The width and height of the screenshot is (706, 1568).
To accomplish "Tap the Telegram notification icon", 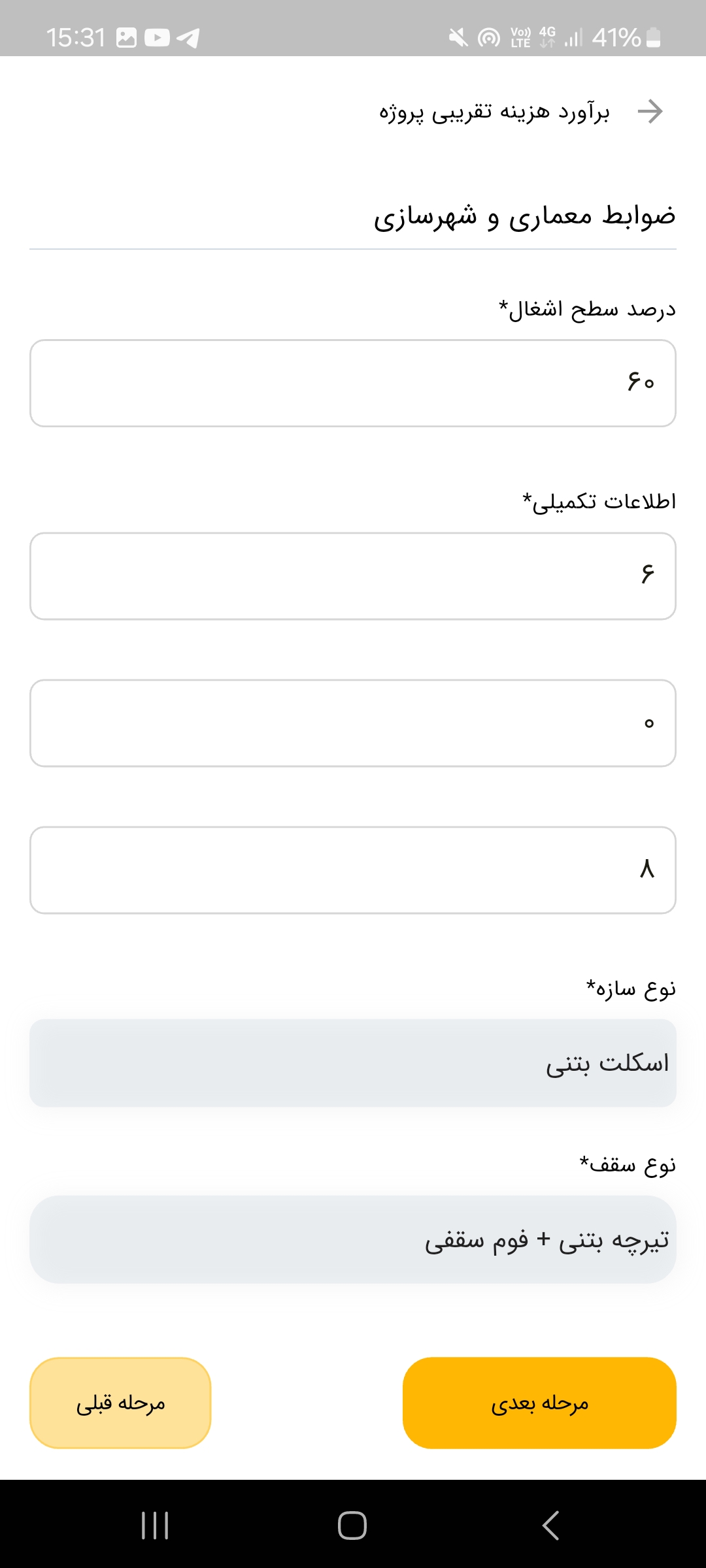I will (188, 38).
